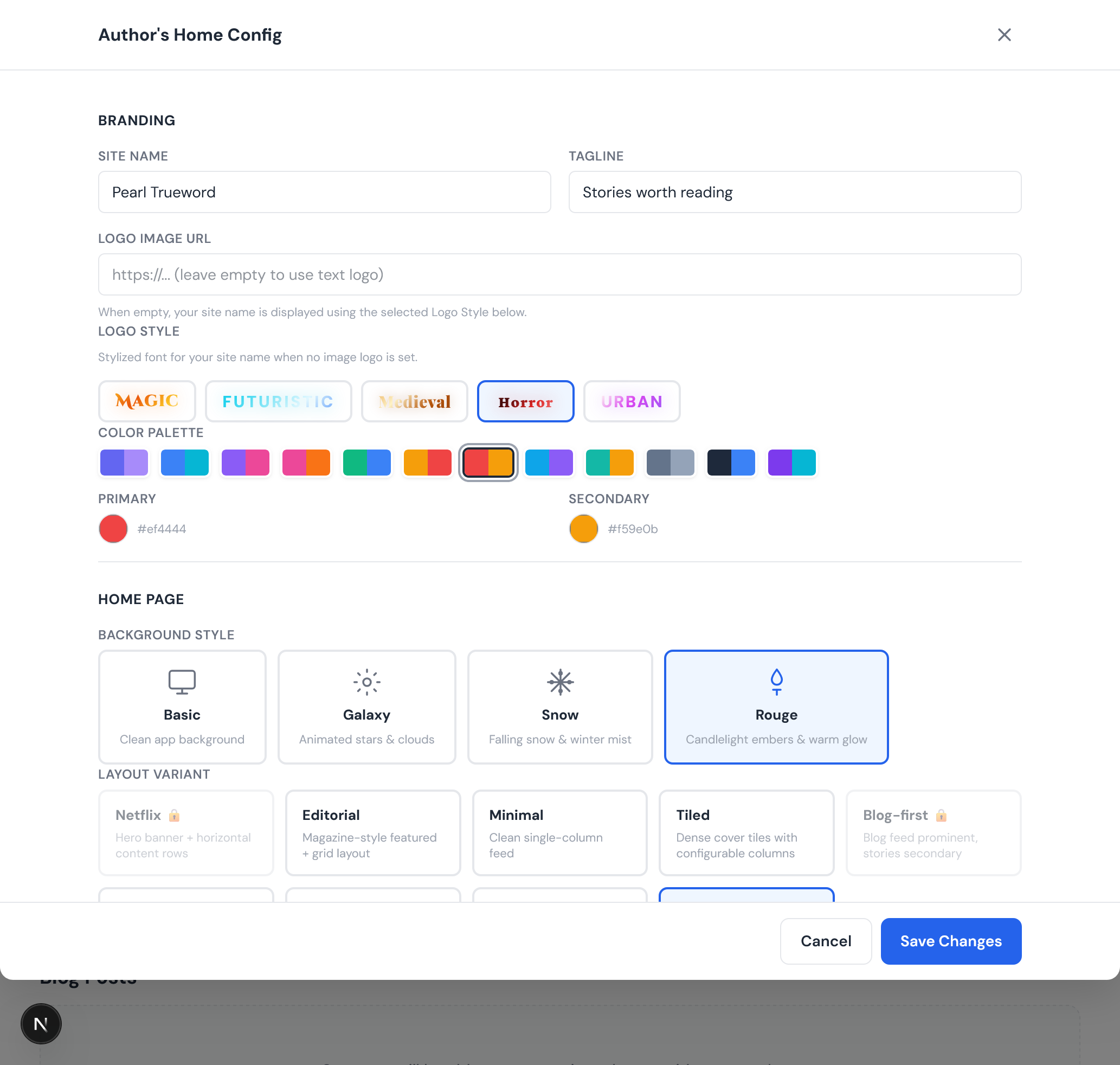Choose the Editorial layout variant
Screen dimensions: 1120x1065
tap(372, 833)
